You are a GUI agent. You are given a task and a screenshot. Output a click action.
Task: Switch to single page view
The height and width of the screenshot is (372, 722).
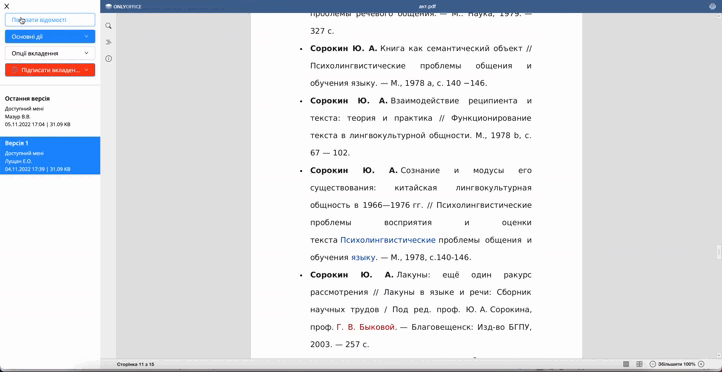point(626,364)
